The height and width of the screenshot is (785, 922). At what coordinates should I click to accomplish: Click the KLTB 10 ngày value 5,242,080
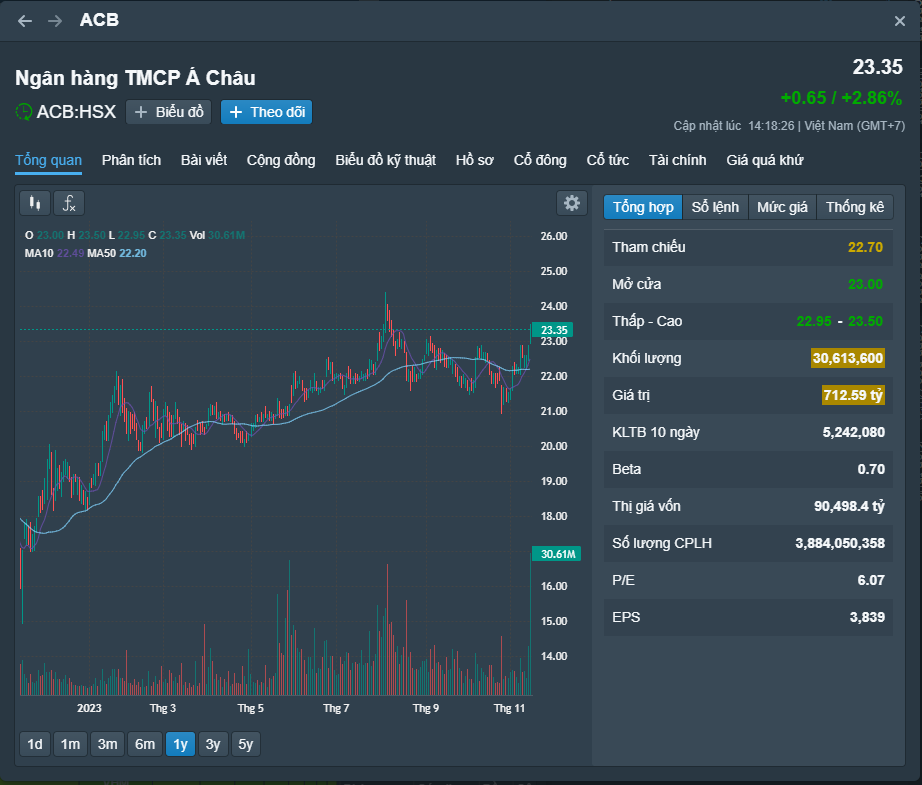pyautogui.click(x=854, y=432)
